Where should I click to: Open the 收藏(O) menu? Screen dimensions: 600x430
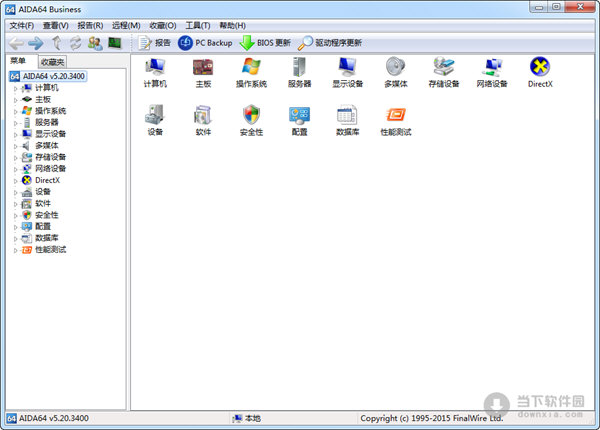coord(163,26)
